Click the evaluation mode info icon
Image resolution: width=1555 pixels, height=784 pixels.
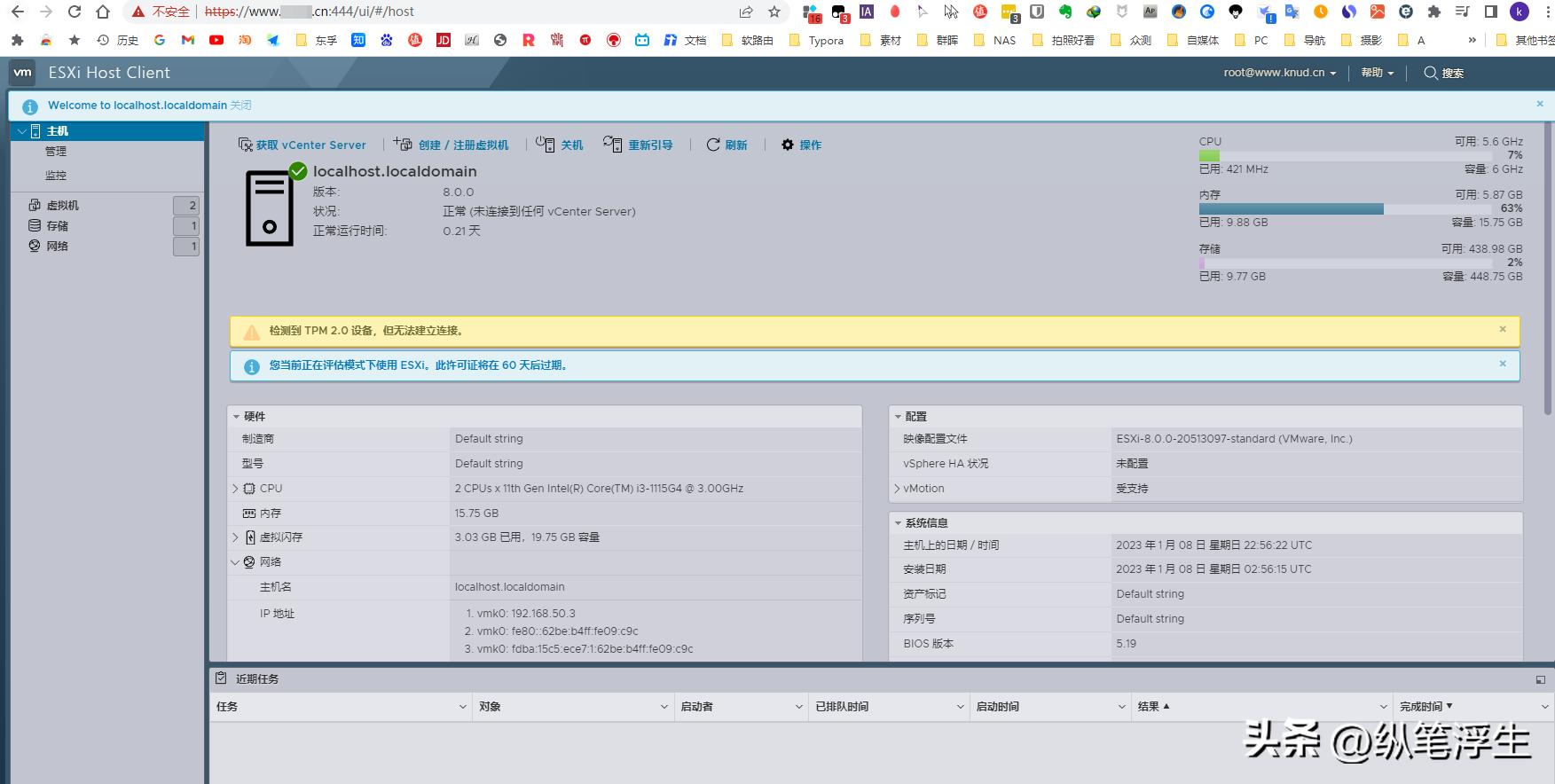pos(252,366)
